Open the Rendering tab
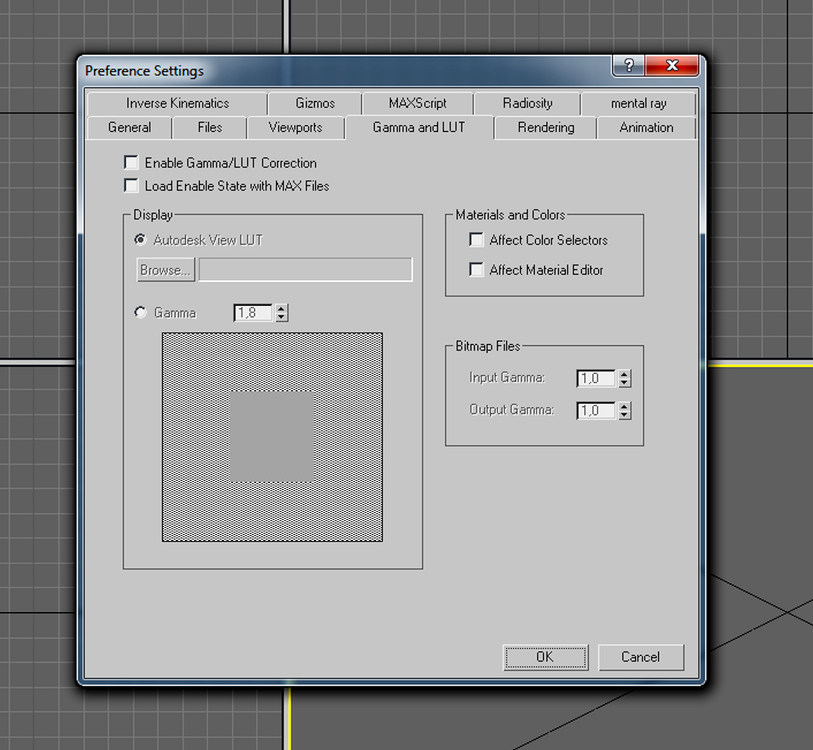813x750 pixels. click(545, 128)
